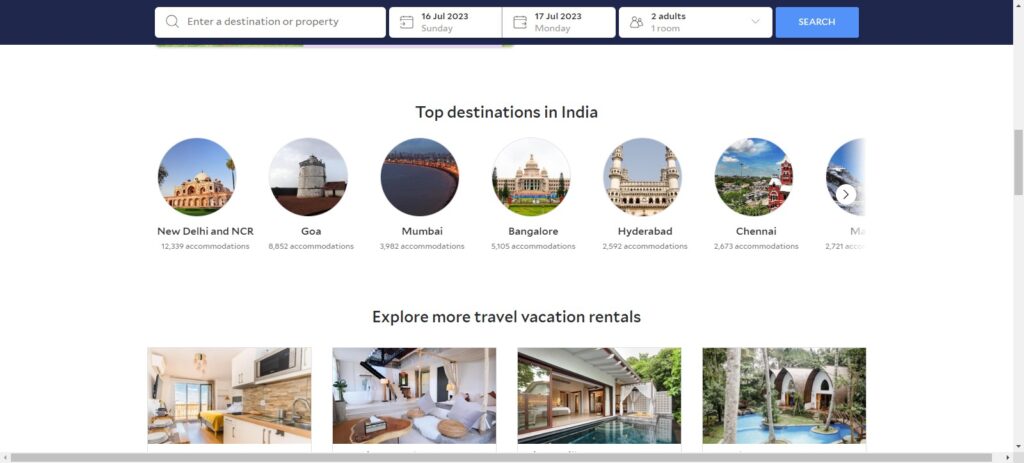Viewport: 1024px width, 463px height.
Task: Click the guests people icon
Action: pos(636,22)
